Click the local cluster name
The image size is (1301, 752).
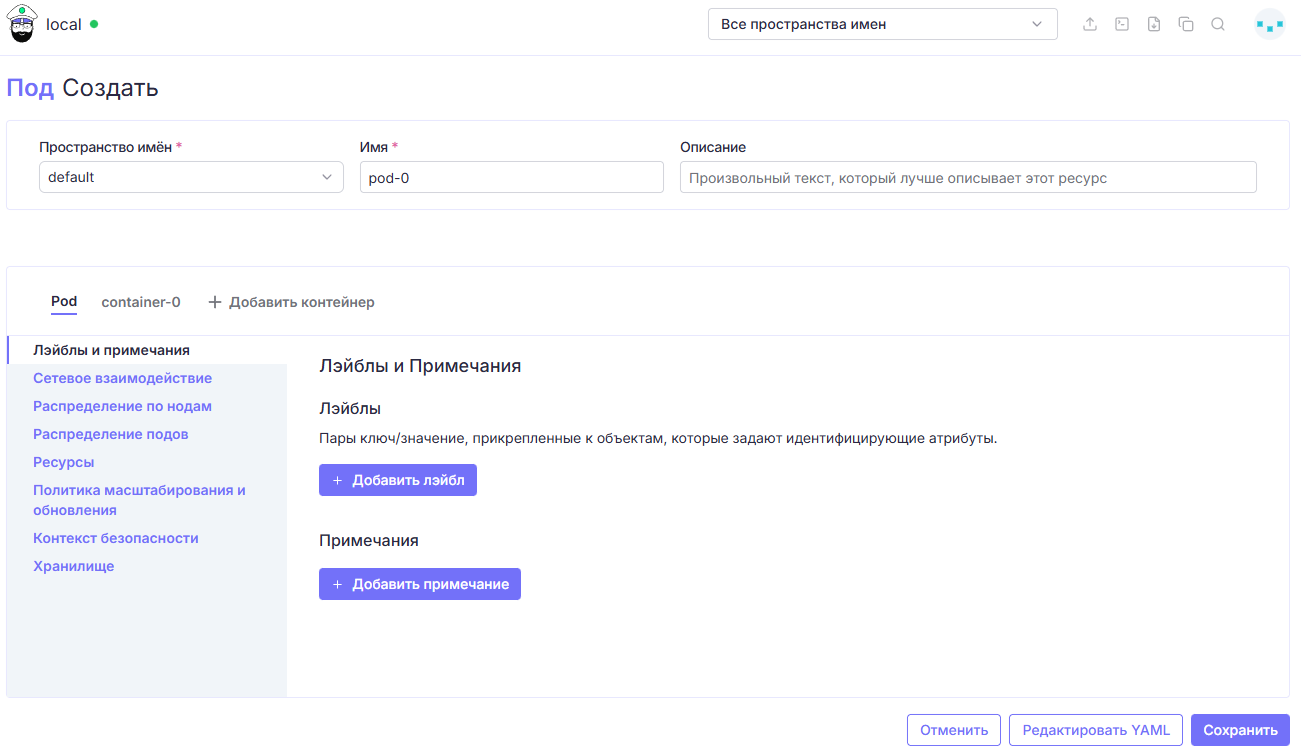[64, 24]
